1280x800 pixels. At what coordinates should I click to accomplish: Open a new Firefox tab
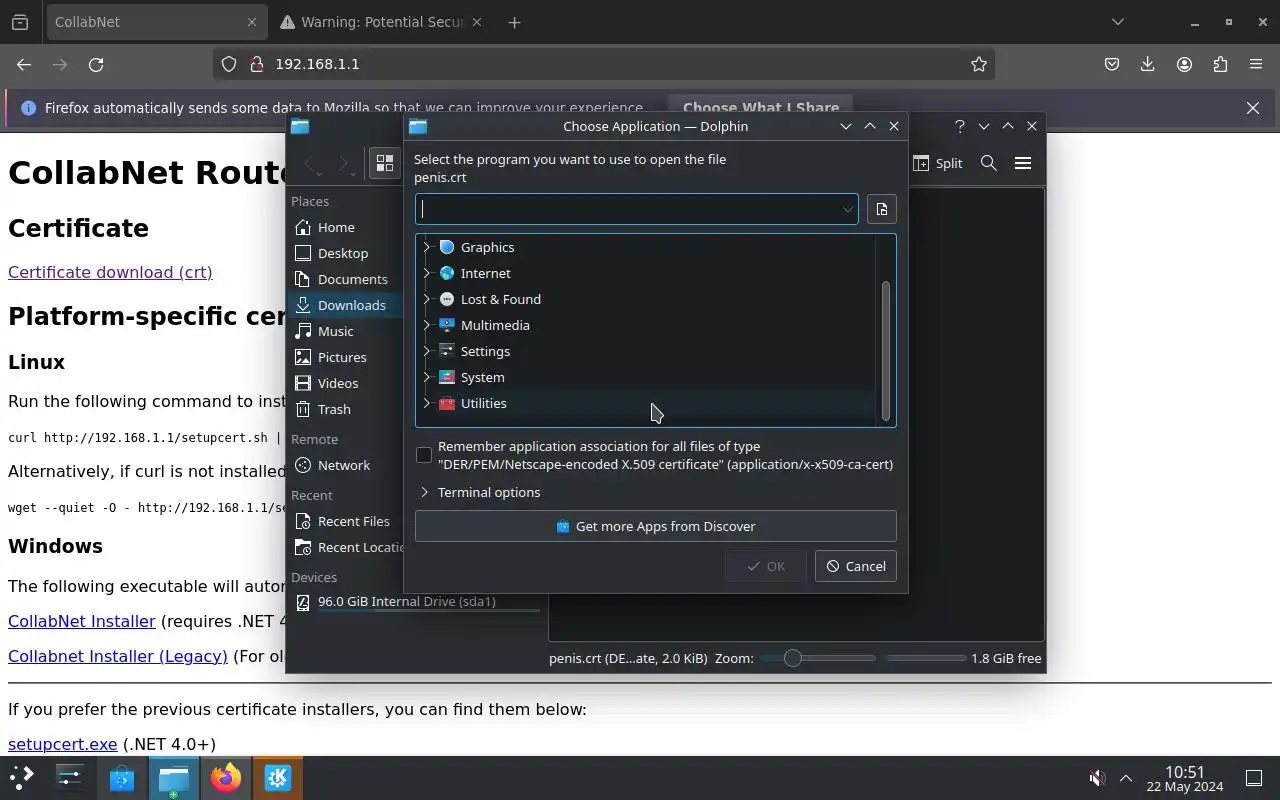pos(514,22)
